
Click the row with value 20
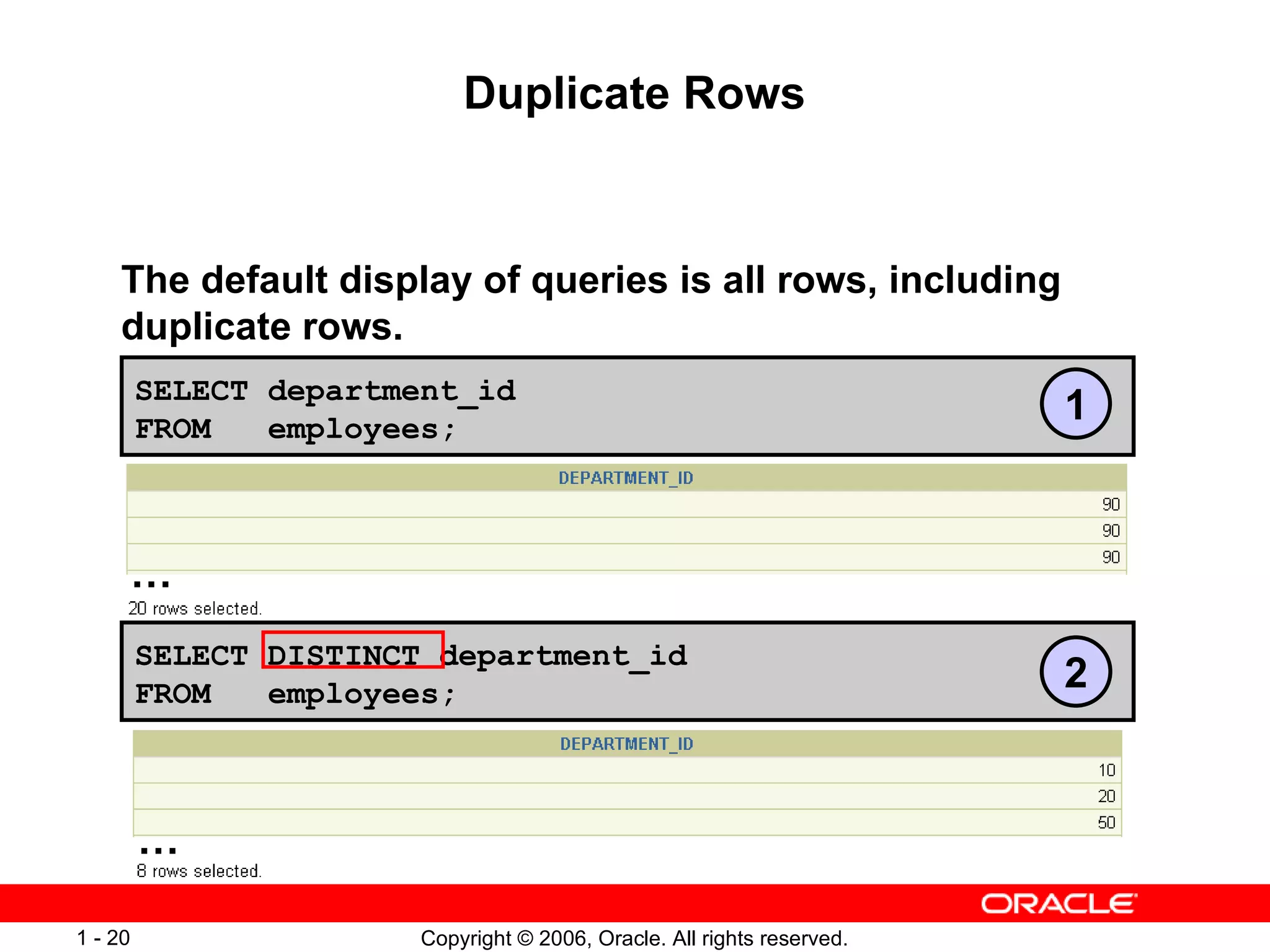pos(1106,796)
